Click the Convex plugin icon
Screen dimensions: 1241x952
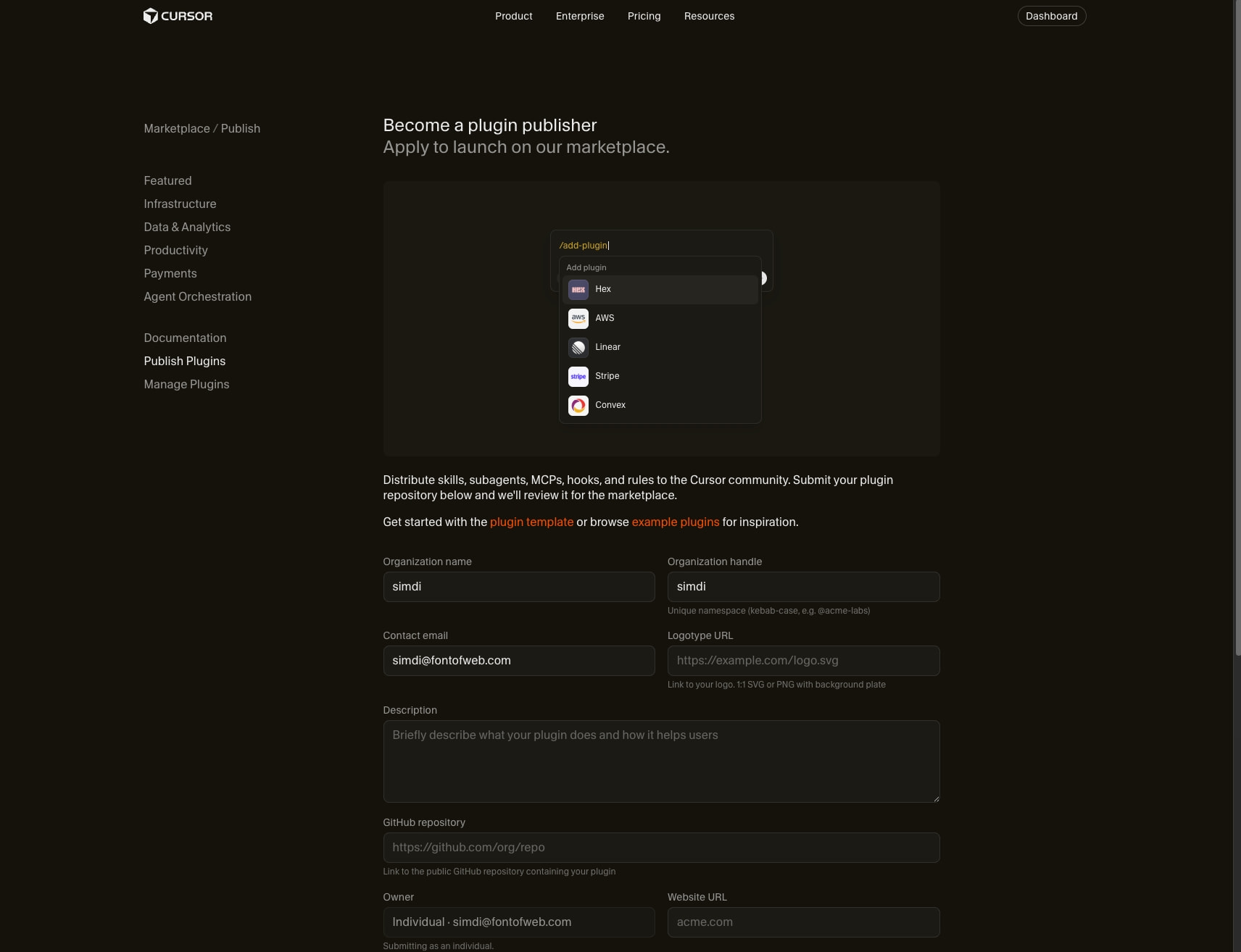coord(578,406)
